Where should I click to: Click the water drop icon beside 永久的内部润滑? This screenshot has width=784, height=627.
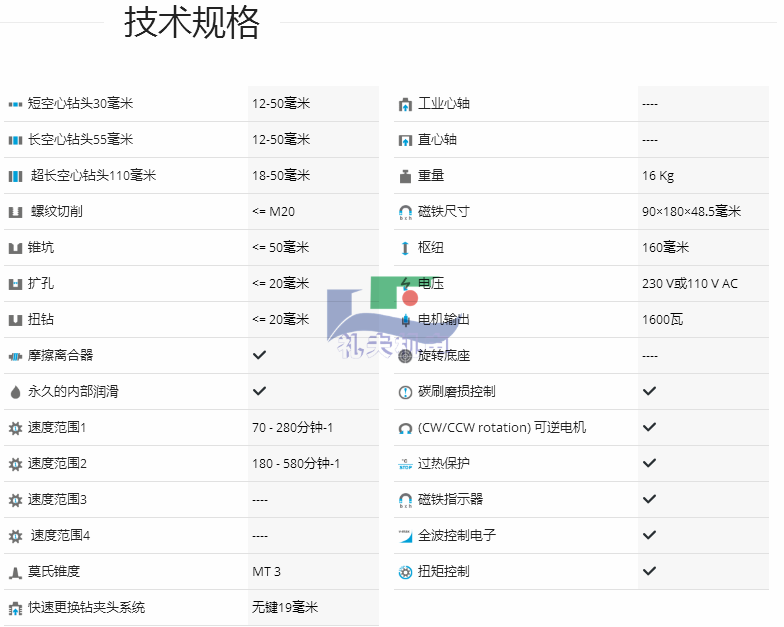click(15, 392)
